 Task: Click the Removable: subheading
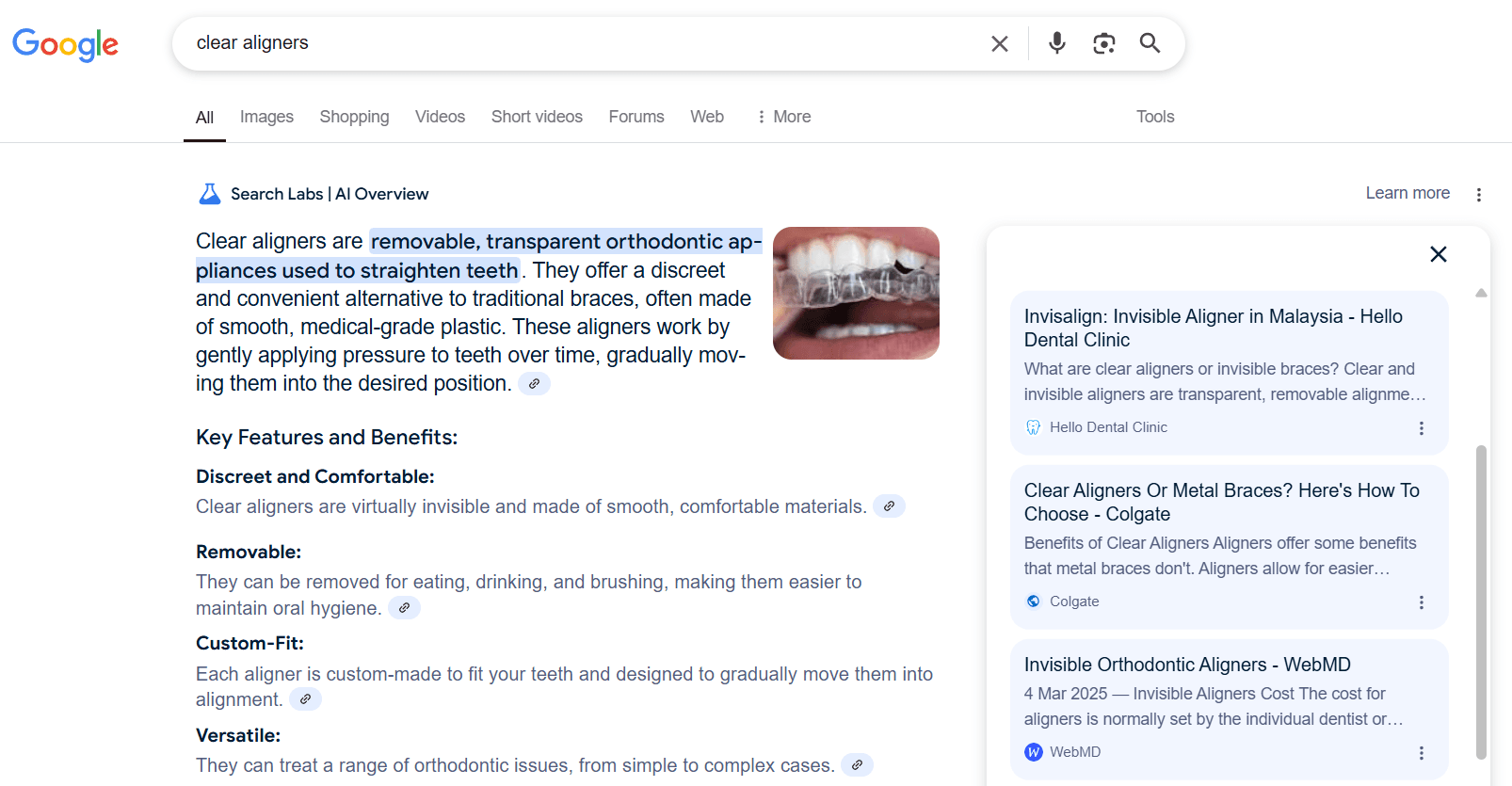tap(249, 553)
